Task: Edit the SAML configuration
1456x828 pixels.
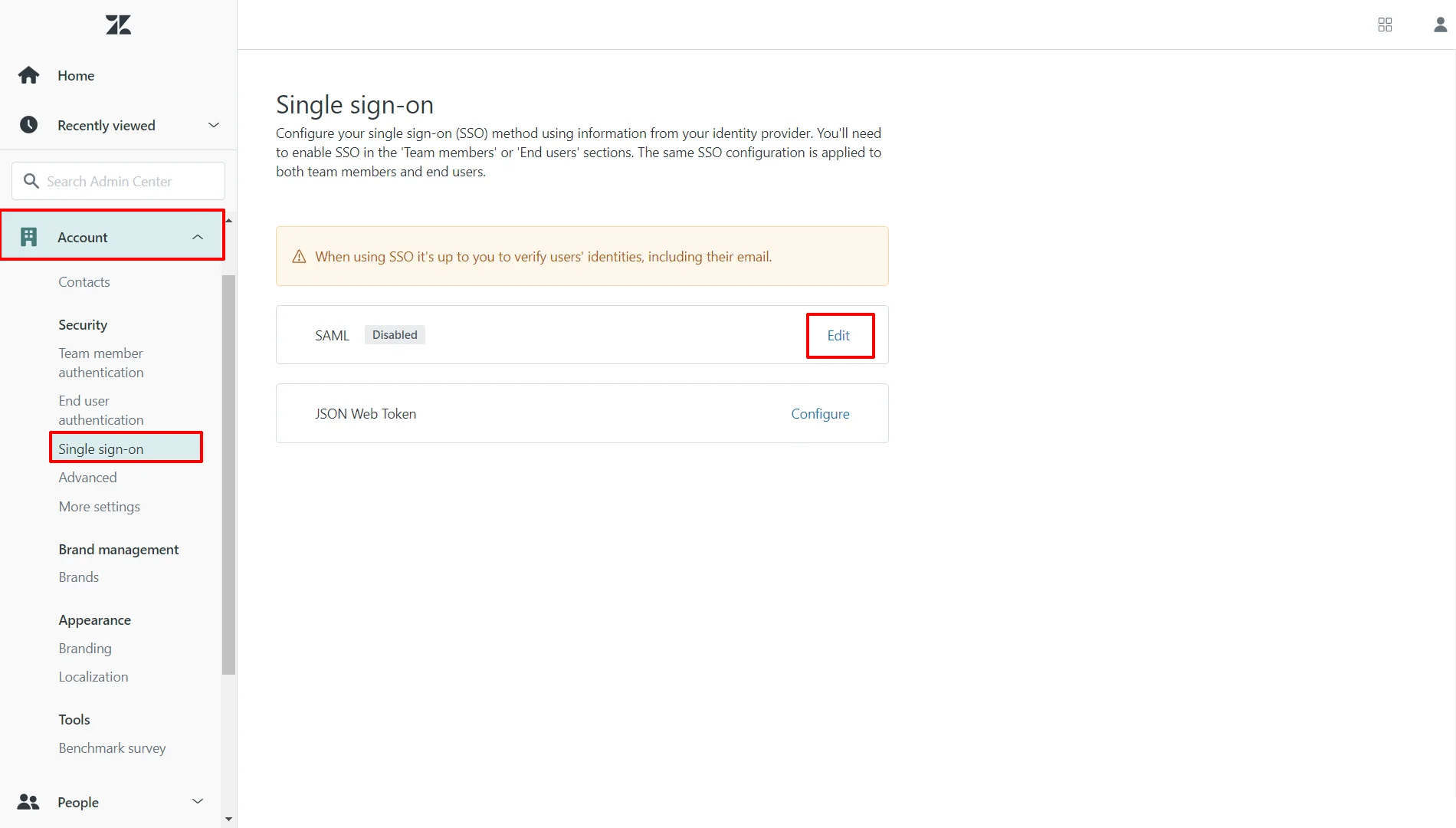Action: (x=838, y=335)
